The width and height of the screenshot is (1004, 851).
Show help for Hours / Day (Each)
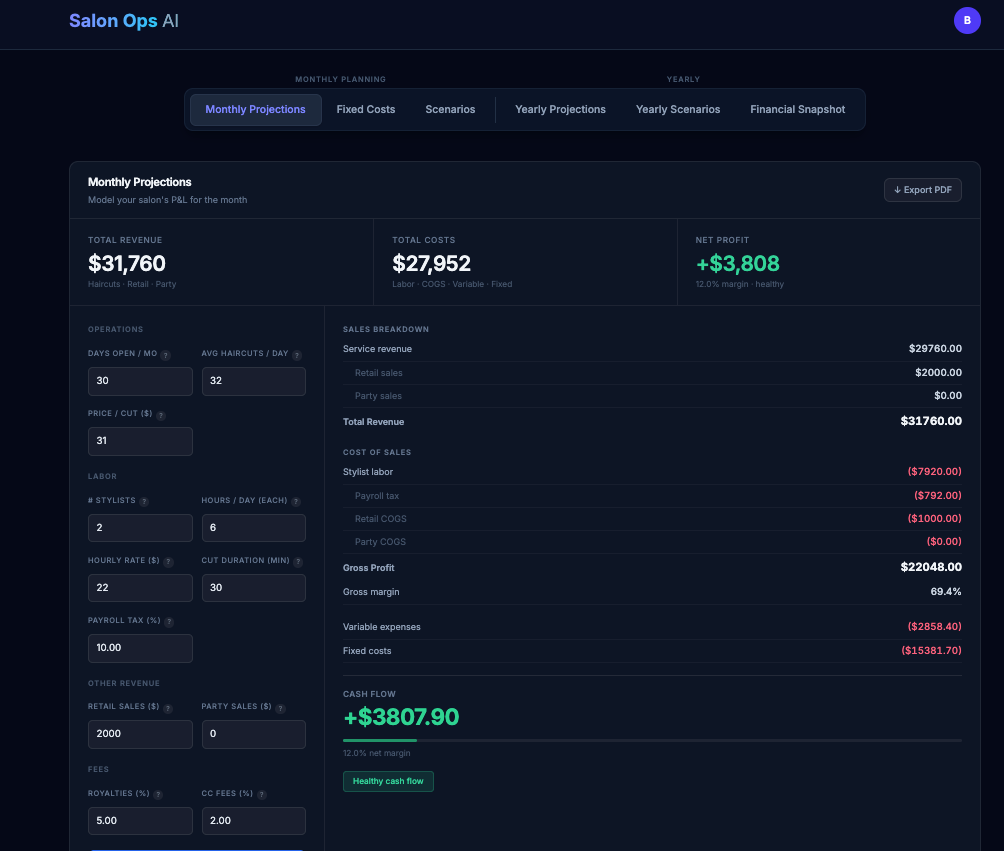pos(296,502)
